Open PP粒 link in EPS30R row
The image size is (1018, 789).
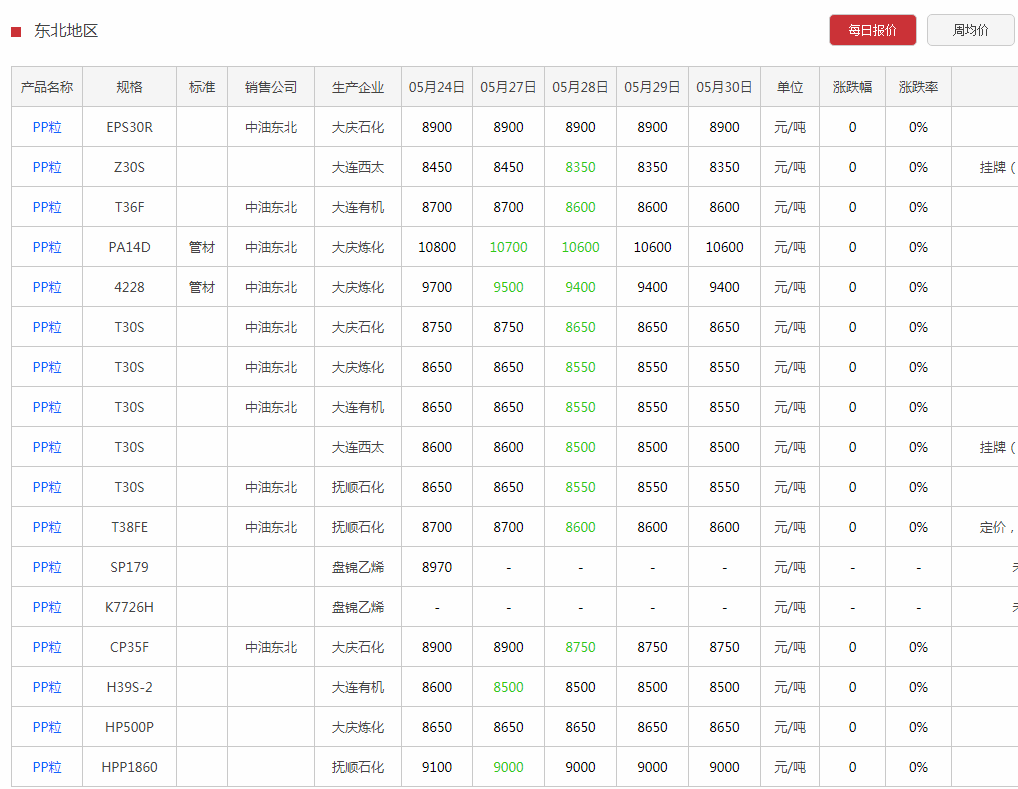click(47, 127)
